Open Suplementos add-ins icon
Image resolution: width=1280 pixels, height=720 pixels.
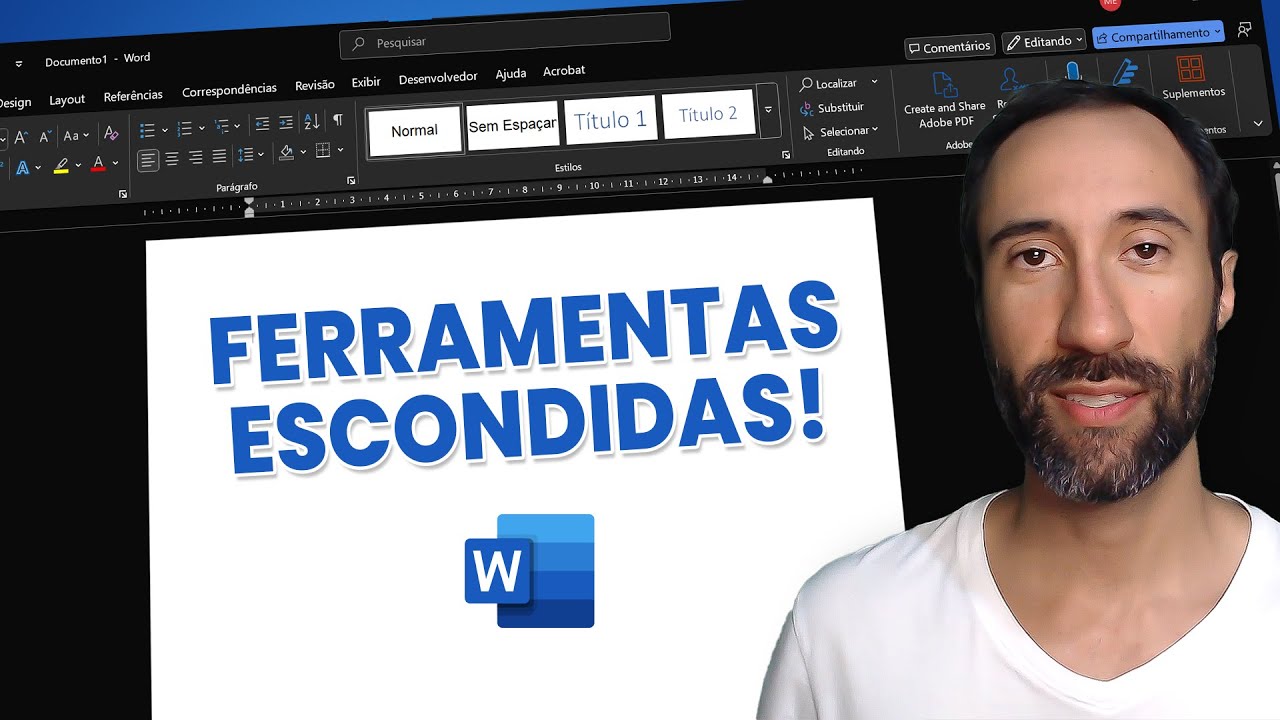[1192, 76]
